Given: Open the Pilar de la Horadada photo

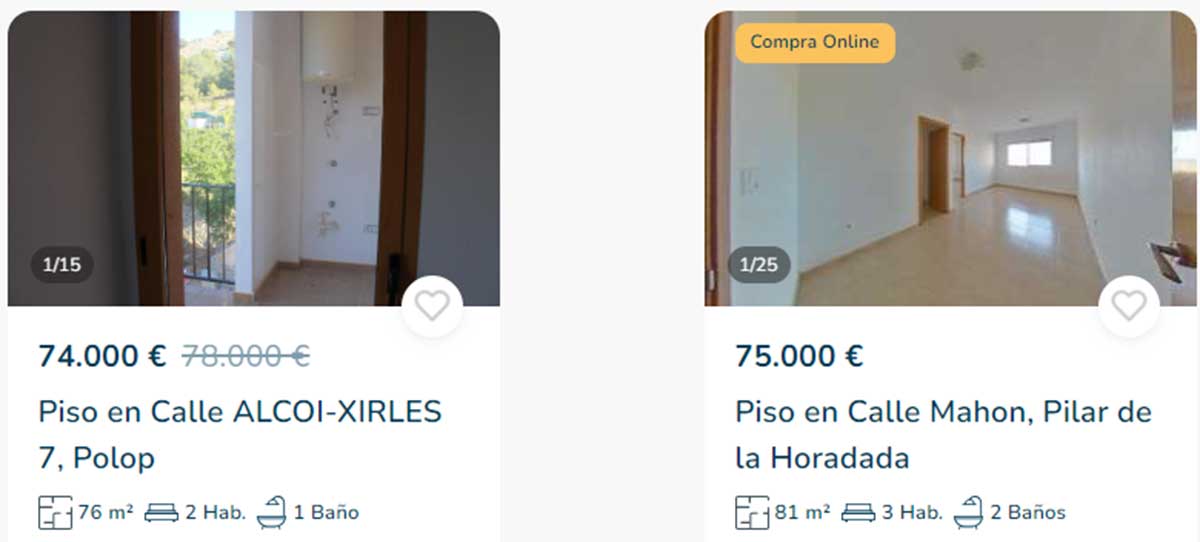Looking at the screenshot, I should pos(951,158).
